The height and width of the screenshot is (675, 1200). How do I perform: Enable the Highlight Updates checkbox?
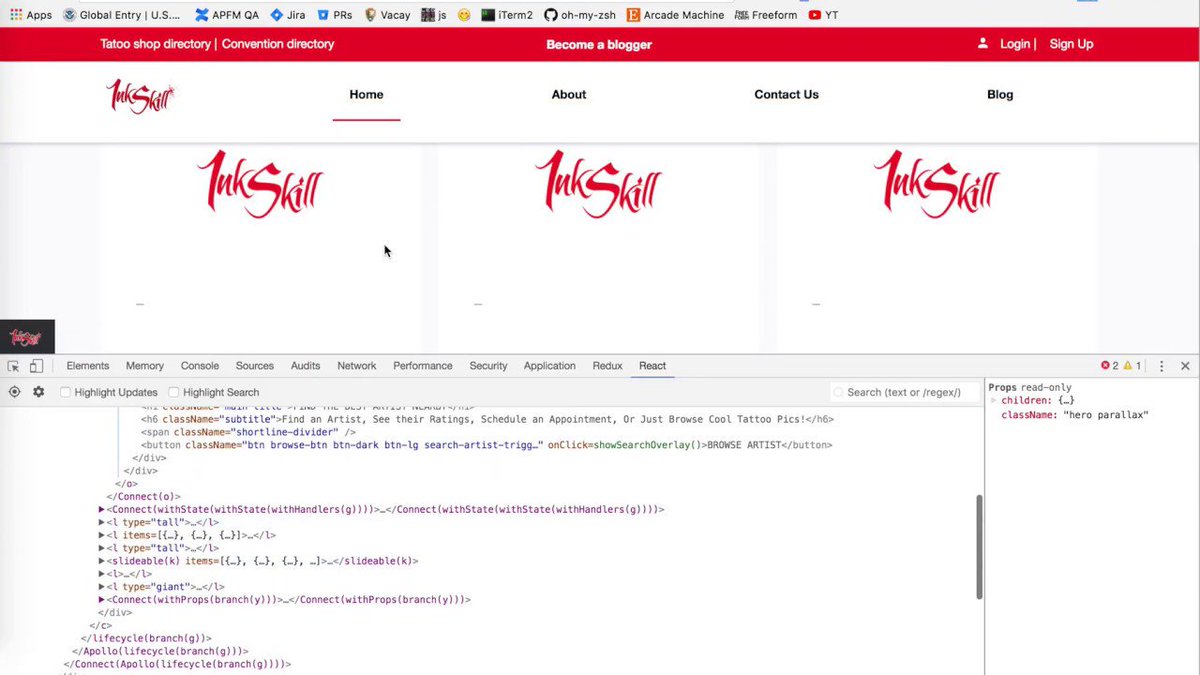(x=66, y=392)
